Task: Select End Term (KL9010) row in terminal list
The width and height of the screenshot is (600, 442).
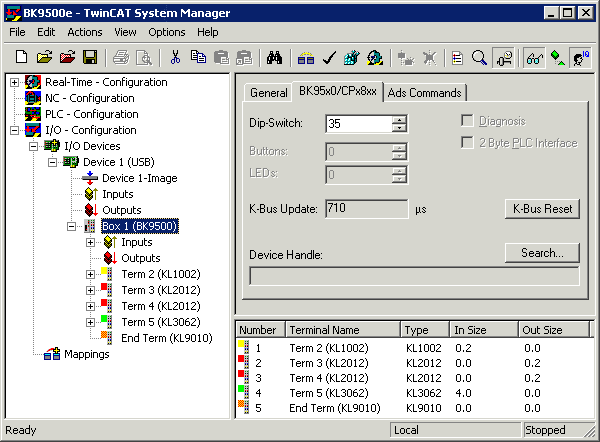Action: point(415,408)
